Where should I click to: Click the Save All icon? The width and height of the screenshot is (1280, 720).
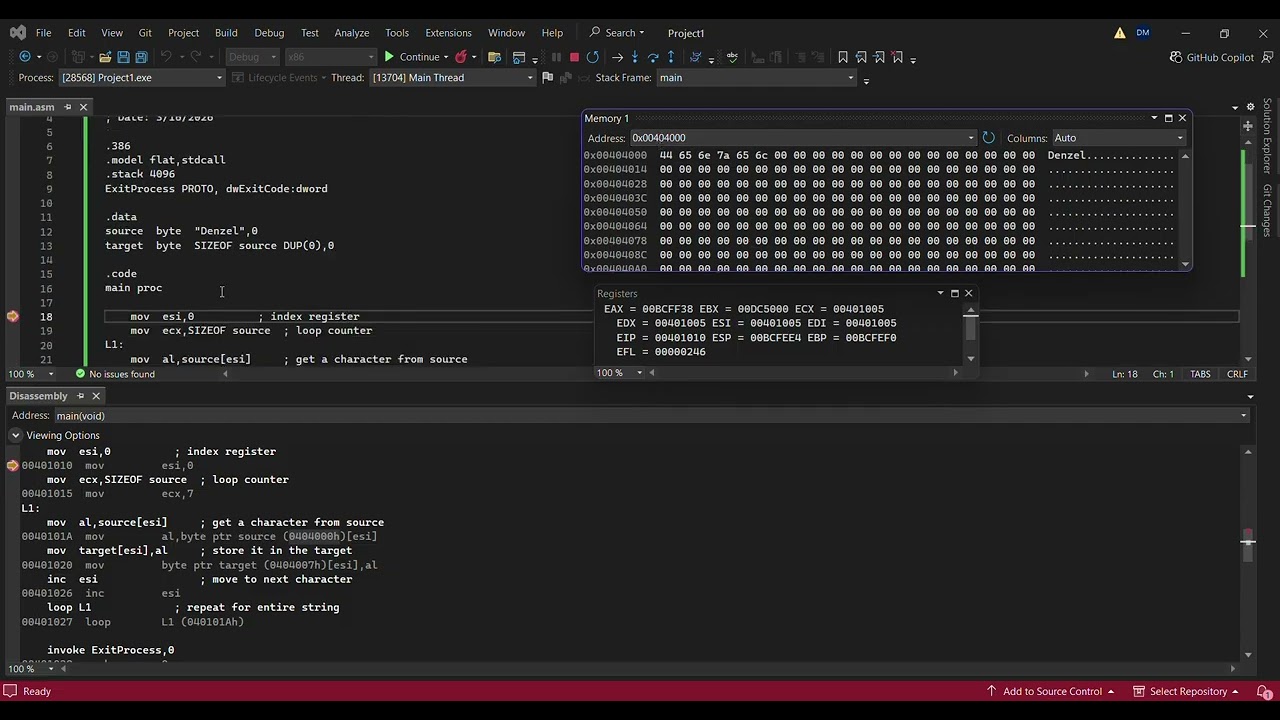[141, 57]
